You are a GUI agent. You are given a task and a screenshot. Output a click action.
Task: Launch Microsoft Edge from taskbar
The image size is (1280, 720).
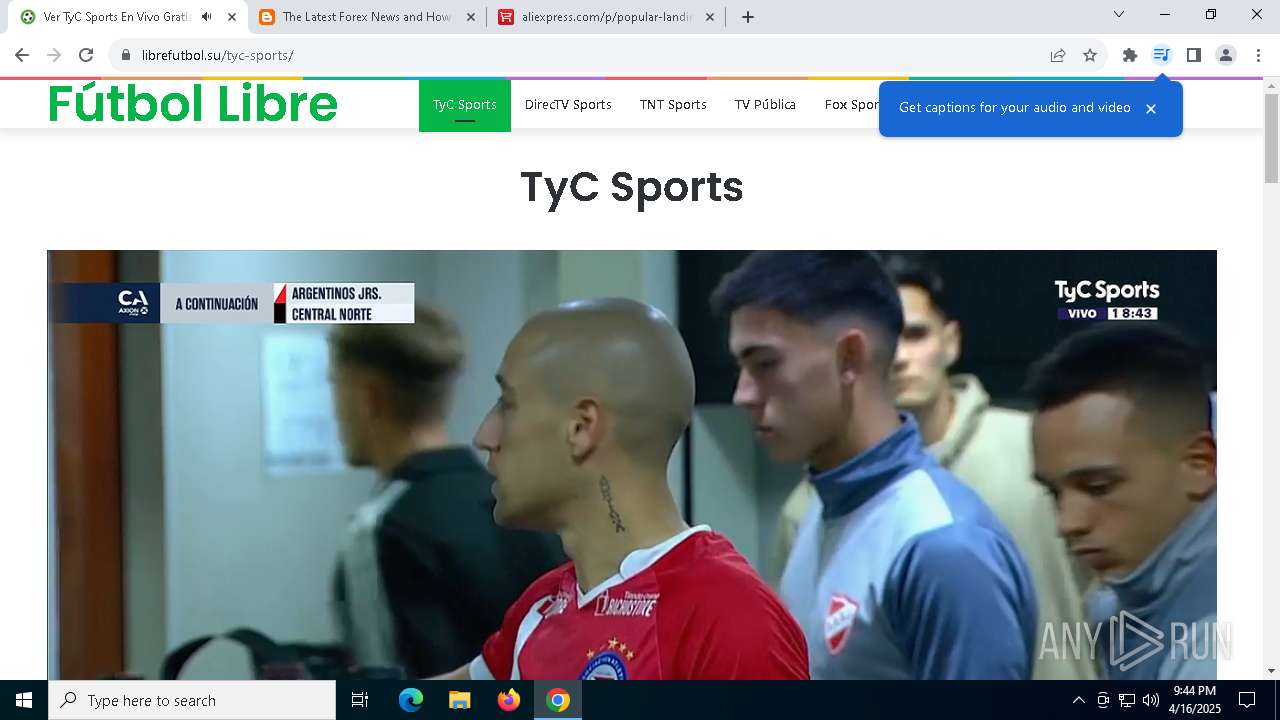tap(411, 700)
